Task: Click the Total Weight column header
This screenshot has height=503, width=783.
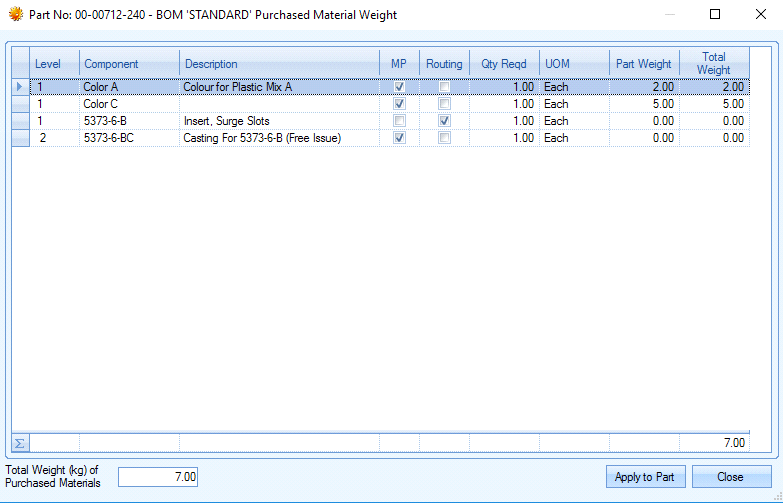Action: [x=713, y=64]
